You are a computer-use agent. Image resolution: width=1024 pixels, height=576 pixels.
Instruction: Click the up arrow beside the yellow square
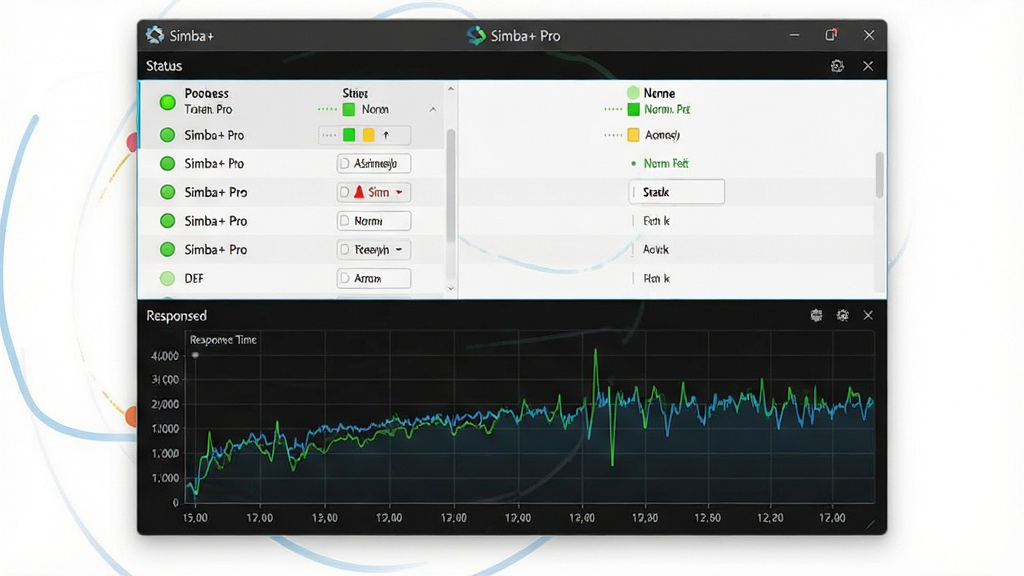(x=386, y=135)
